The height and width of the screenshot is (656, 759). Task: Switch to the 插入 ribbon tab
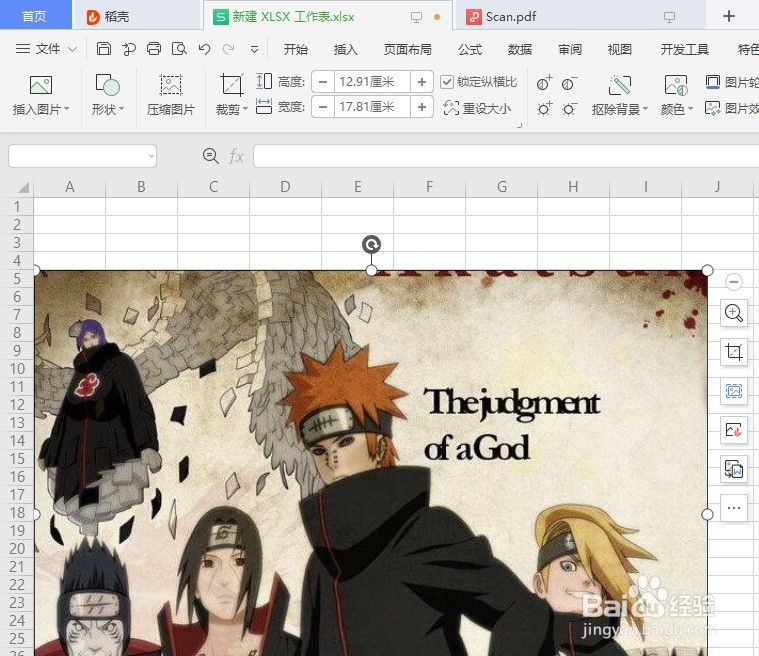(x=345, y=49)
